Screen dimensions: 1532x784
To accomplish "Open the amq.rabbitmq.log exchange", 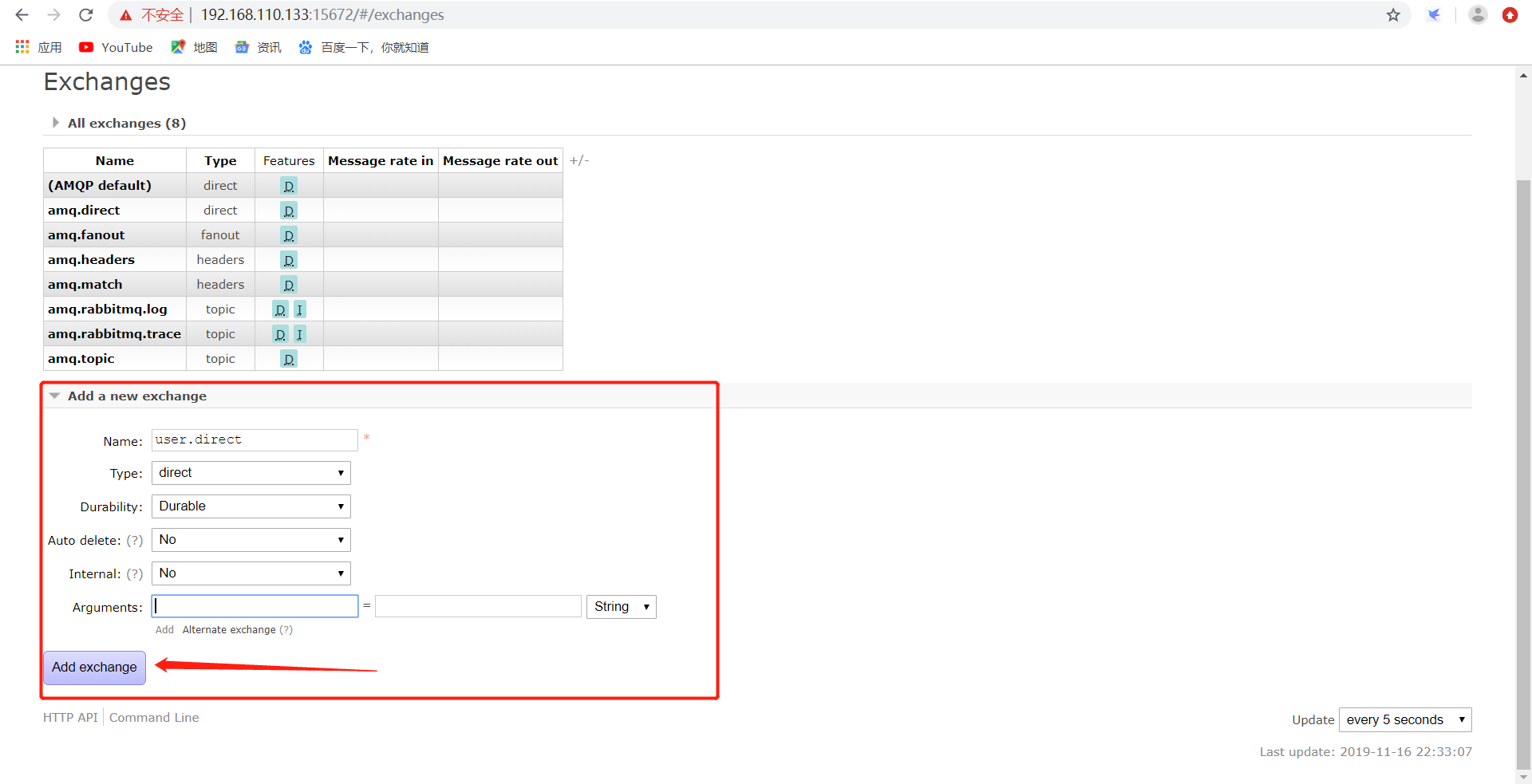I will (108, 309).
